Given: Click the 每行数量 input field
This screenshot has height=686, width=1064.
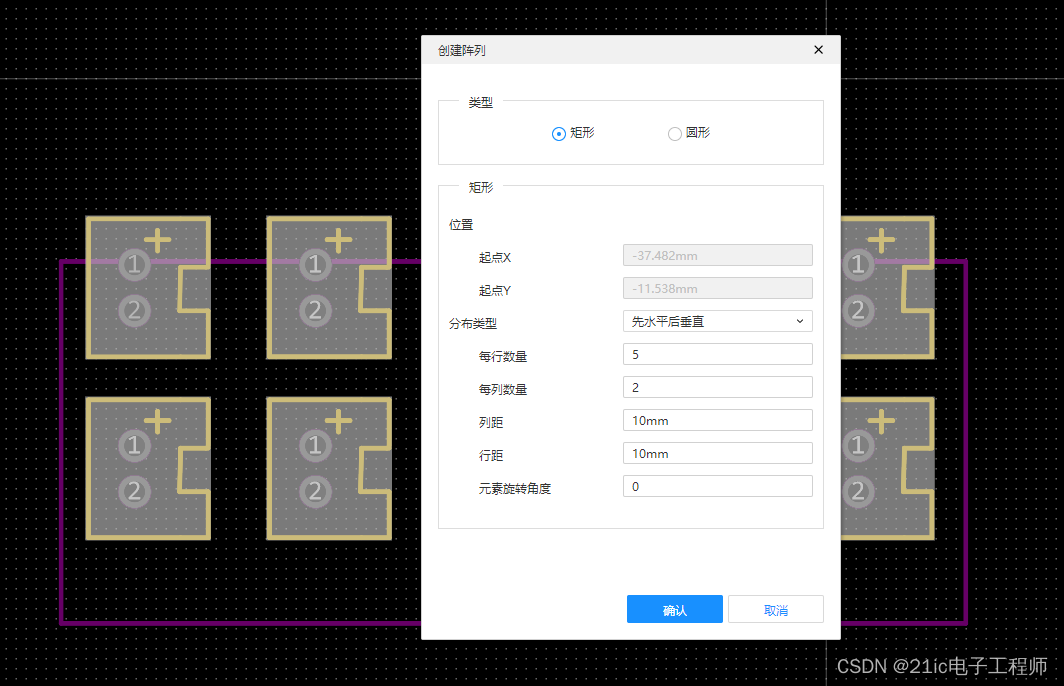Looking at the screenshot, I should coord(717,354).
